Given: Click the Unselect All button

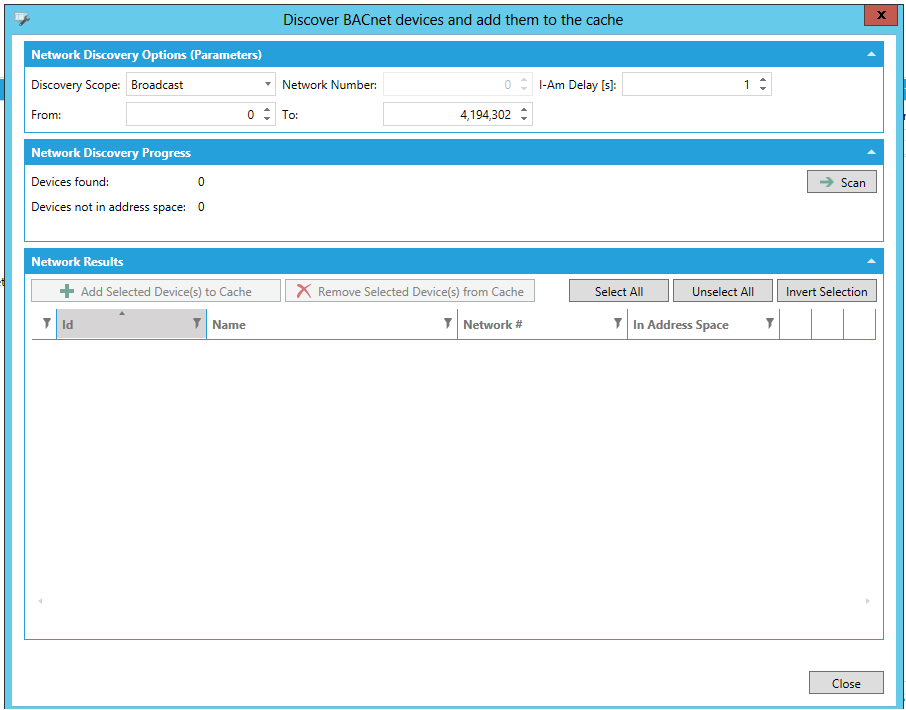Looking at the screenshot, I should [x=722, y=291].
